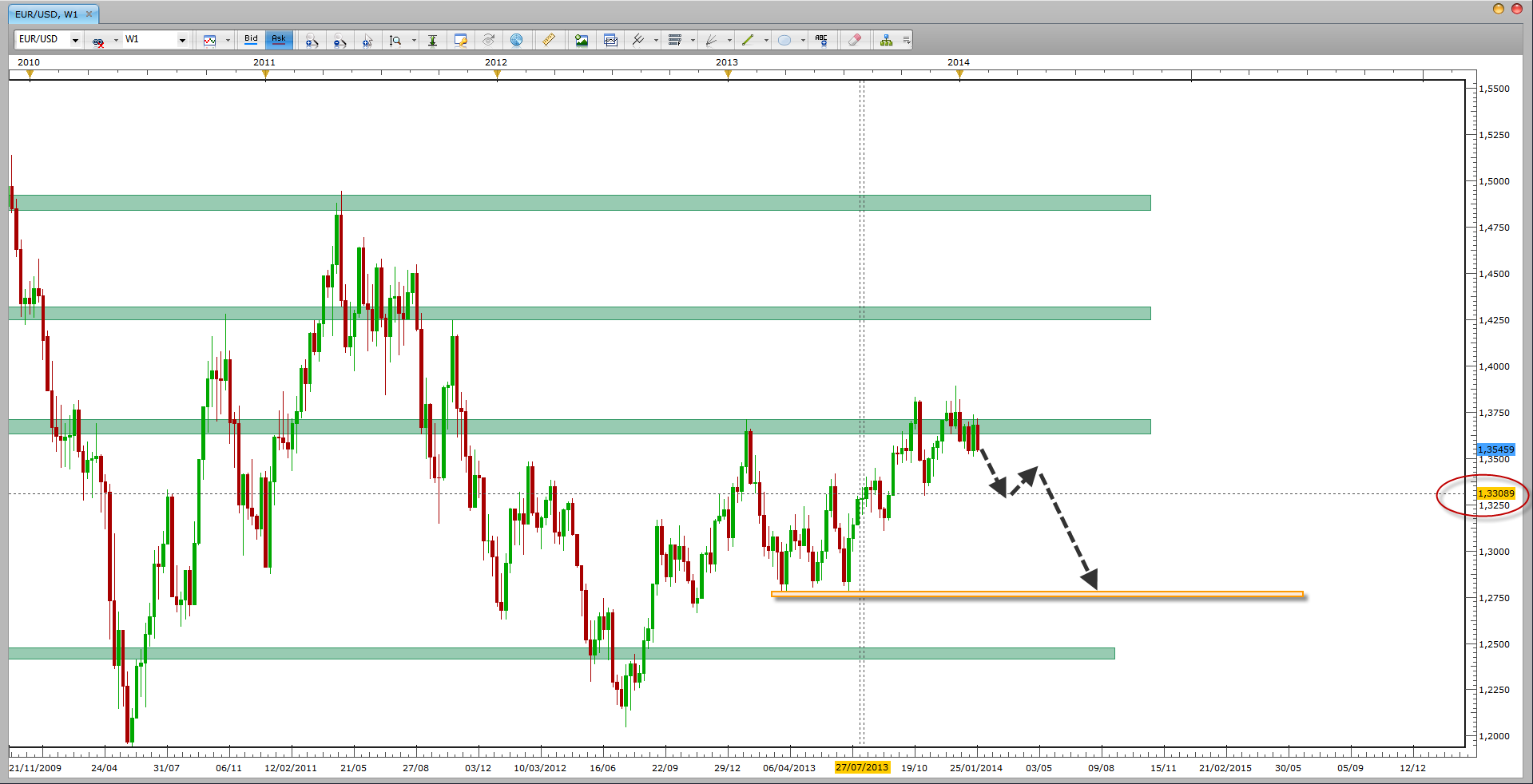Click the 1,3000 price axis label
Viewport: 1533px width, 784px height.
point(1495,552)
